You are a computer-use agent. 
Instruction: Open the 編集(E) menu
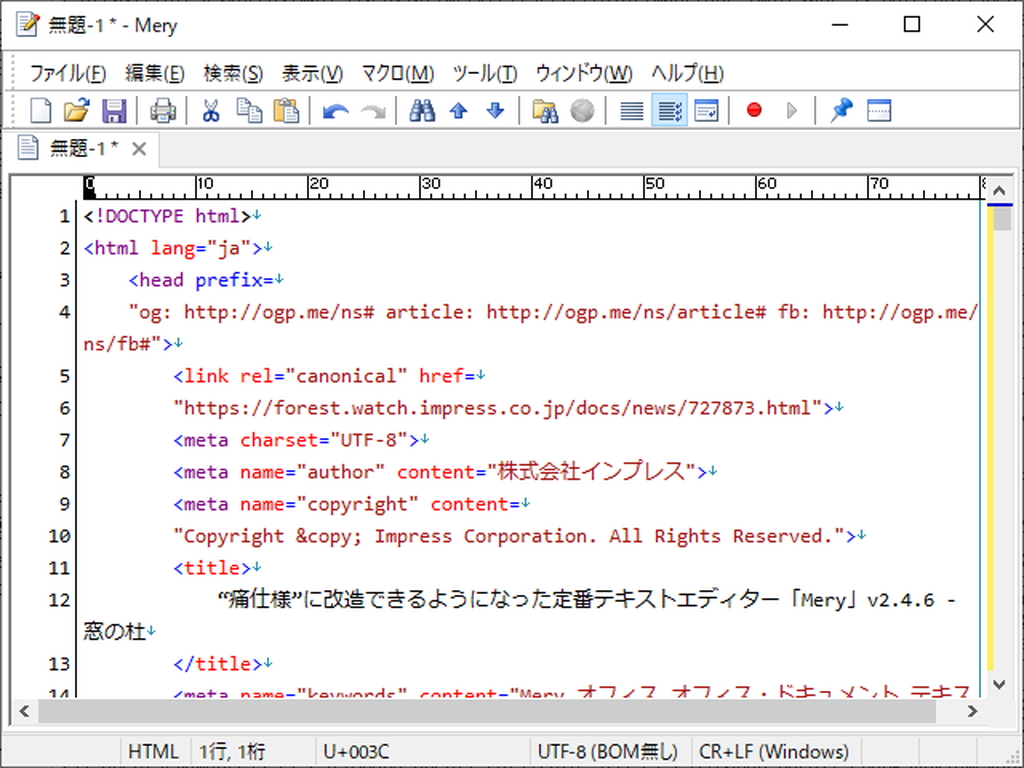155,73
